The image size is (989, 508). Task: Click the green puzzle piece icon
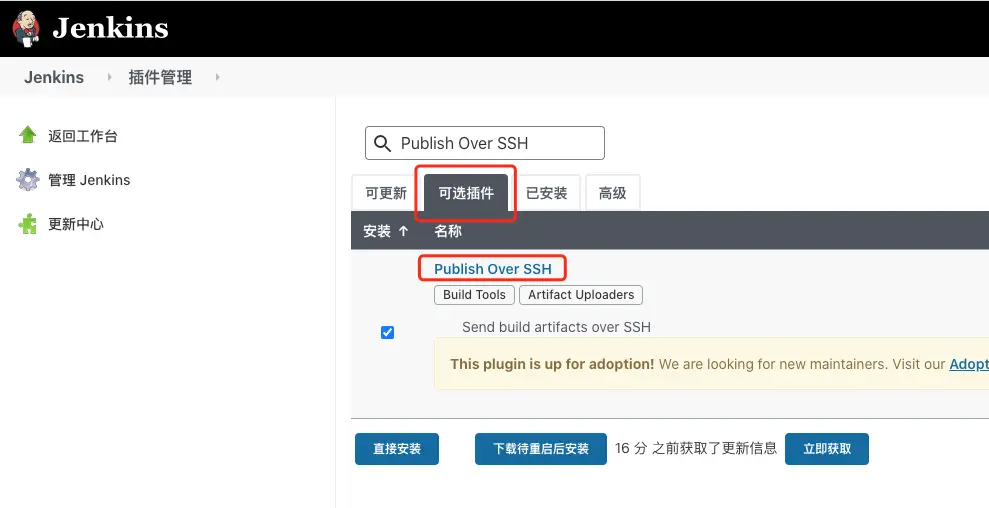28,224
